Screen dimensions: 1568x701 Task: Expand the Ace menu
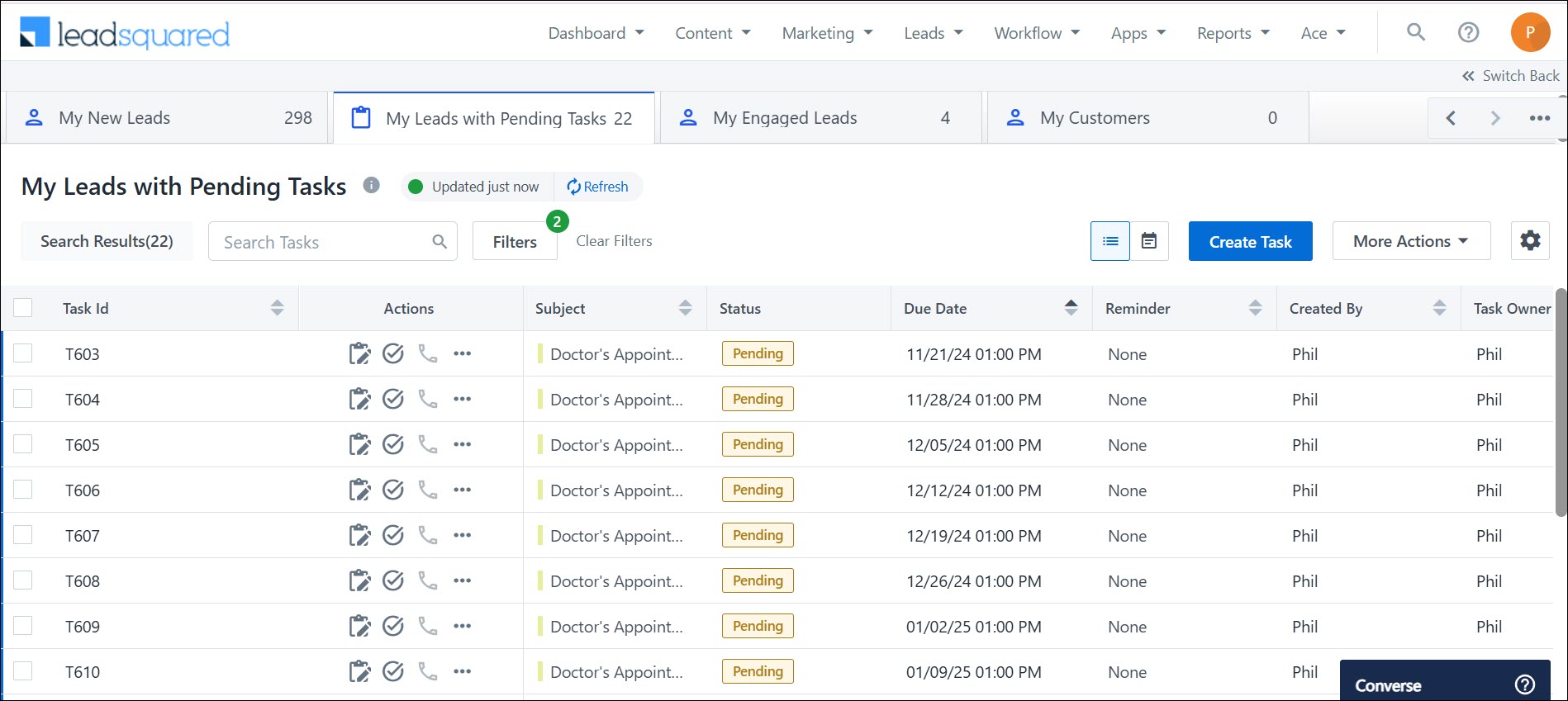pyautogui.click(x=1323, y=33)
